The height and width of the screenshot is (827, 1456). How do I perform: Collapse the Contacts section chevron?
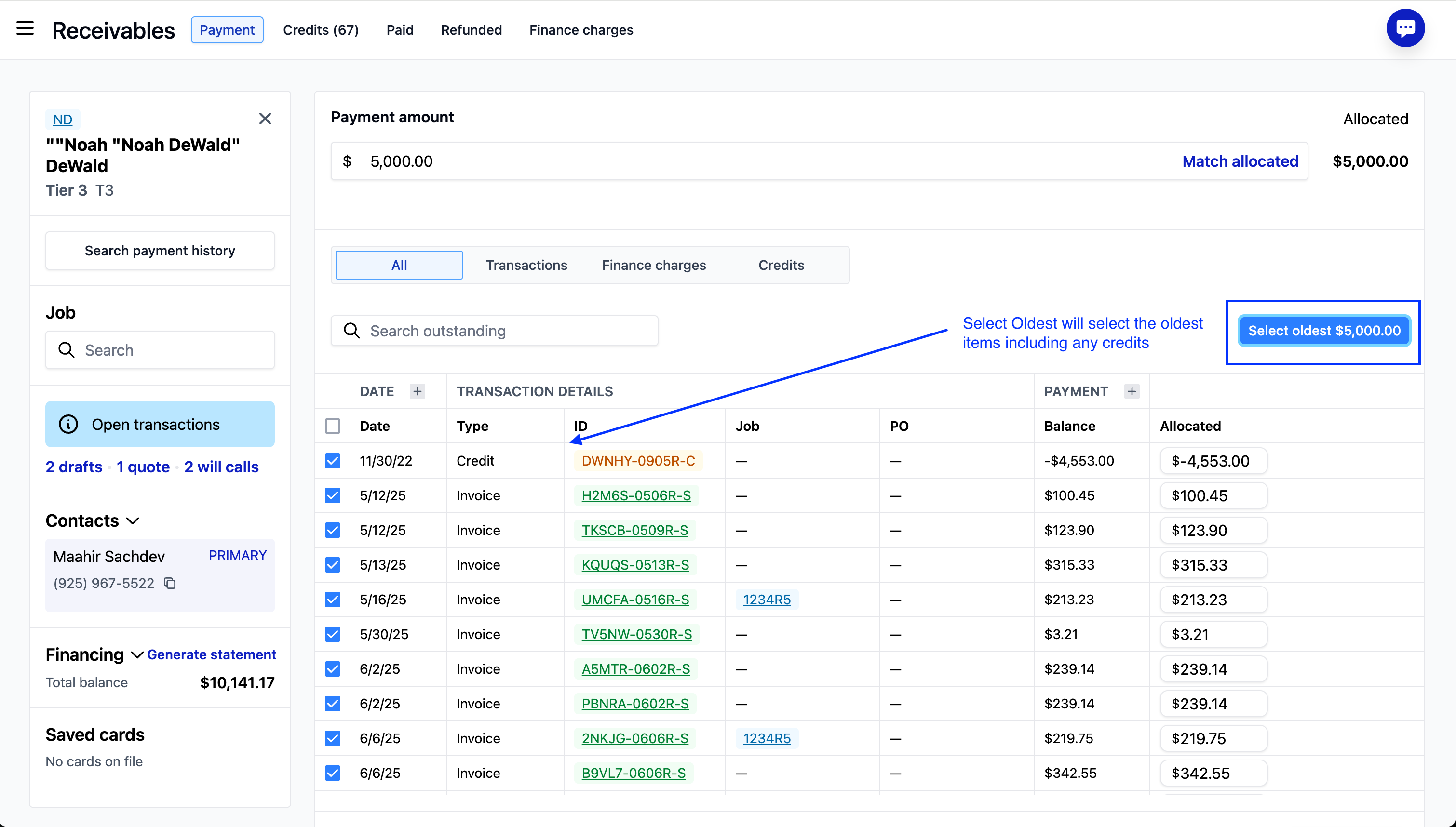pos(133,521)
